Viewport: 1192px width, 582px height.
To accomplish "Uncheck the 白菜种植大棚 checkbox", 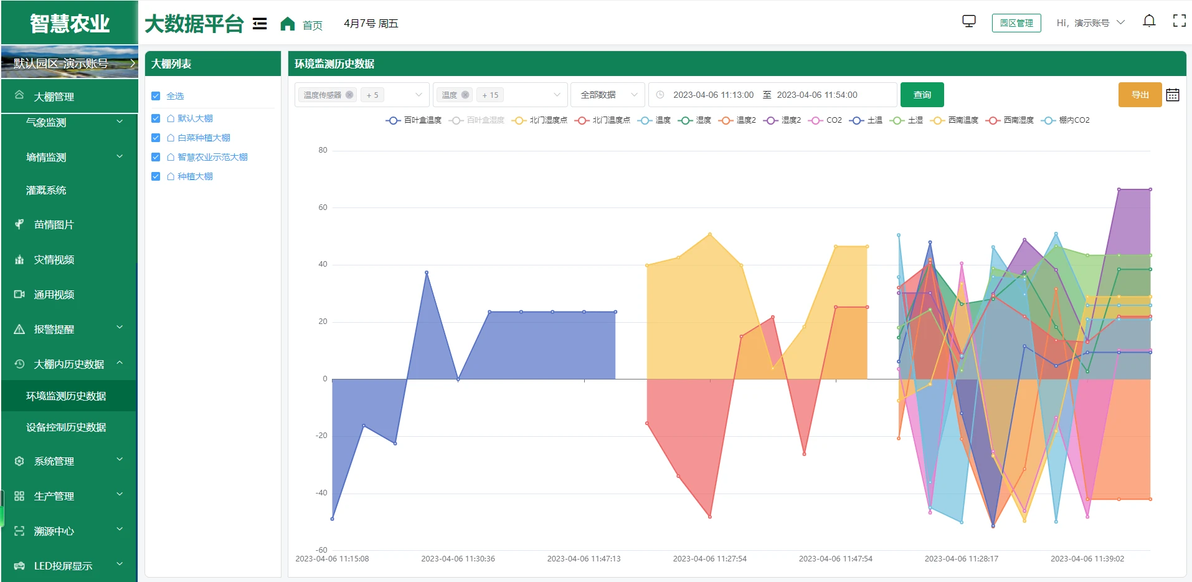I will coord(156,138).
